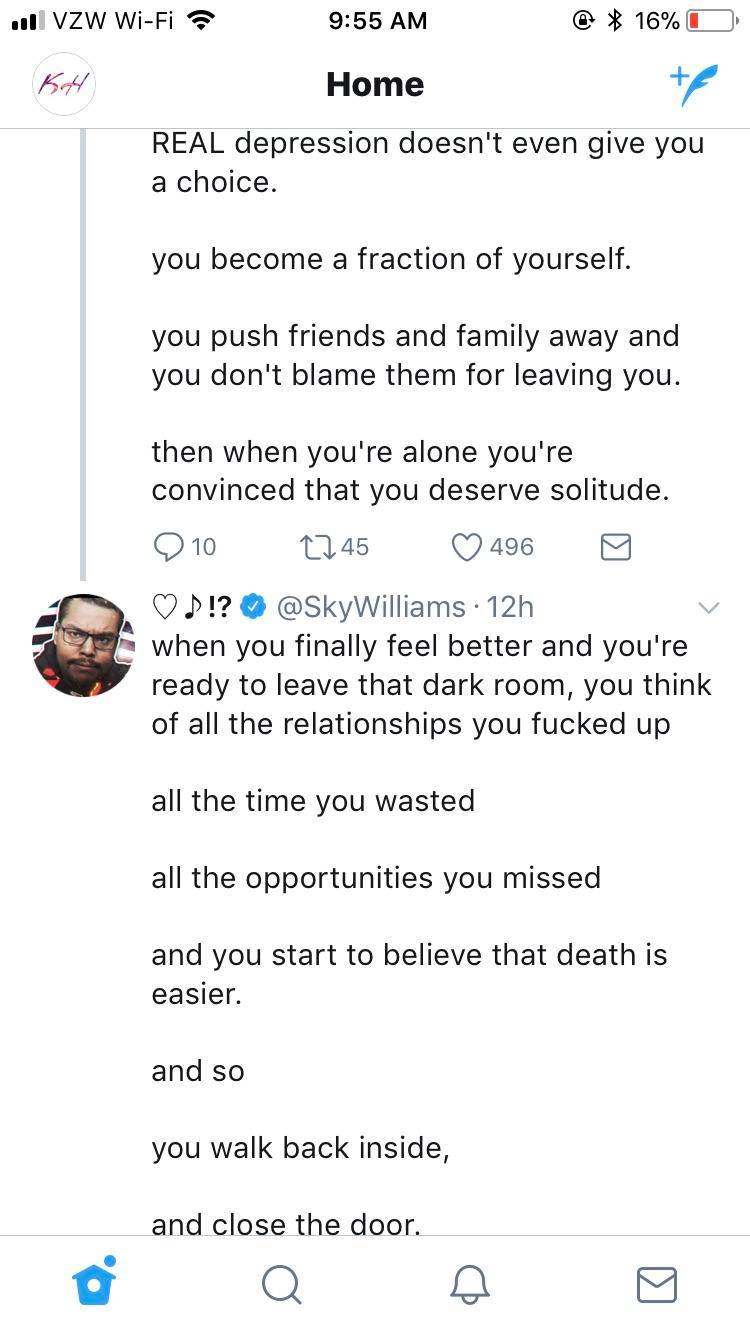750x1334 pixels.
Task: Tap the verified badge next to SkyWilliams
Action: 253,606
